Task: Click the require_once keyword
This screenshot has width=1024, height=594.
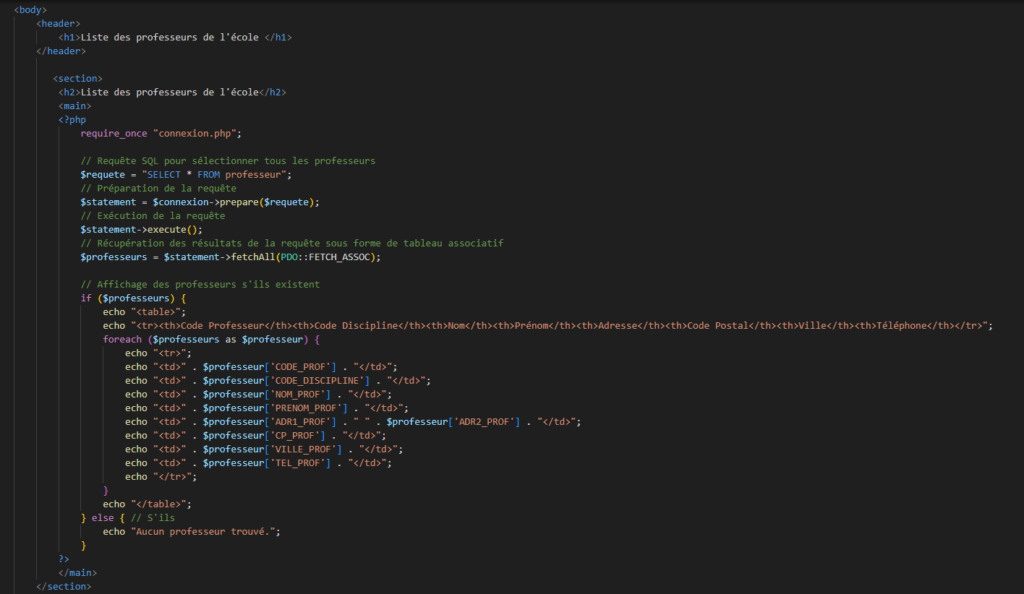Action: 114,133
